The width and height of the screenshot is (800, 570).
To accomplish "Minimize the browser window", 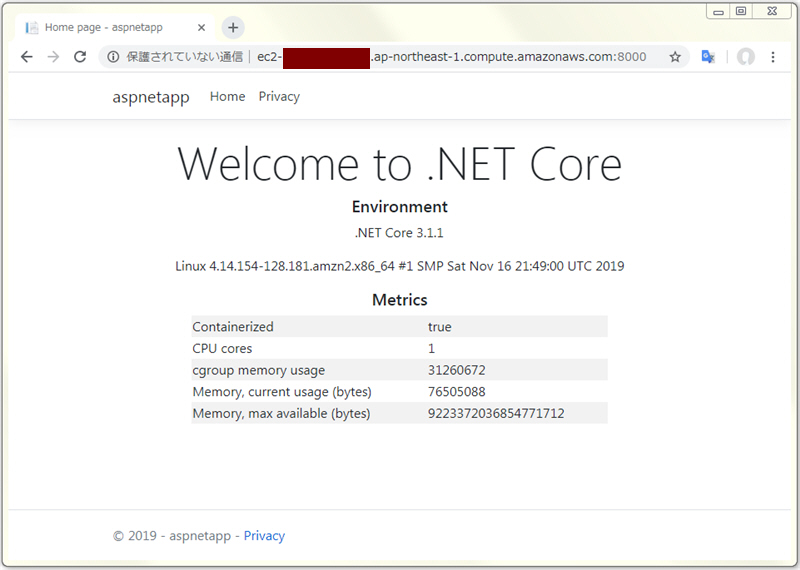I will coord(718,12).
